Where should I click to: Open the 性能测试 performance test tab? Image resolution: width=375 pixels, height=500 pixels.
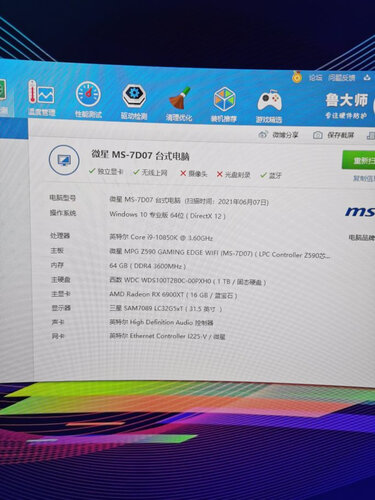pos(88,100)
